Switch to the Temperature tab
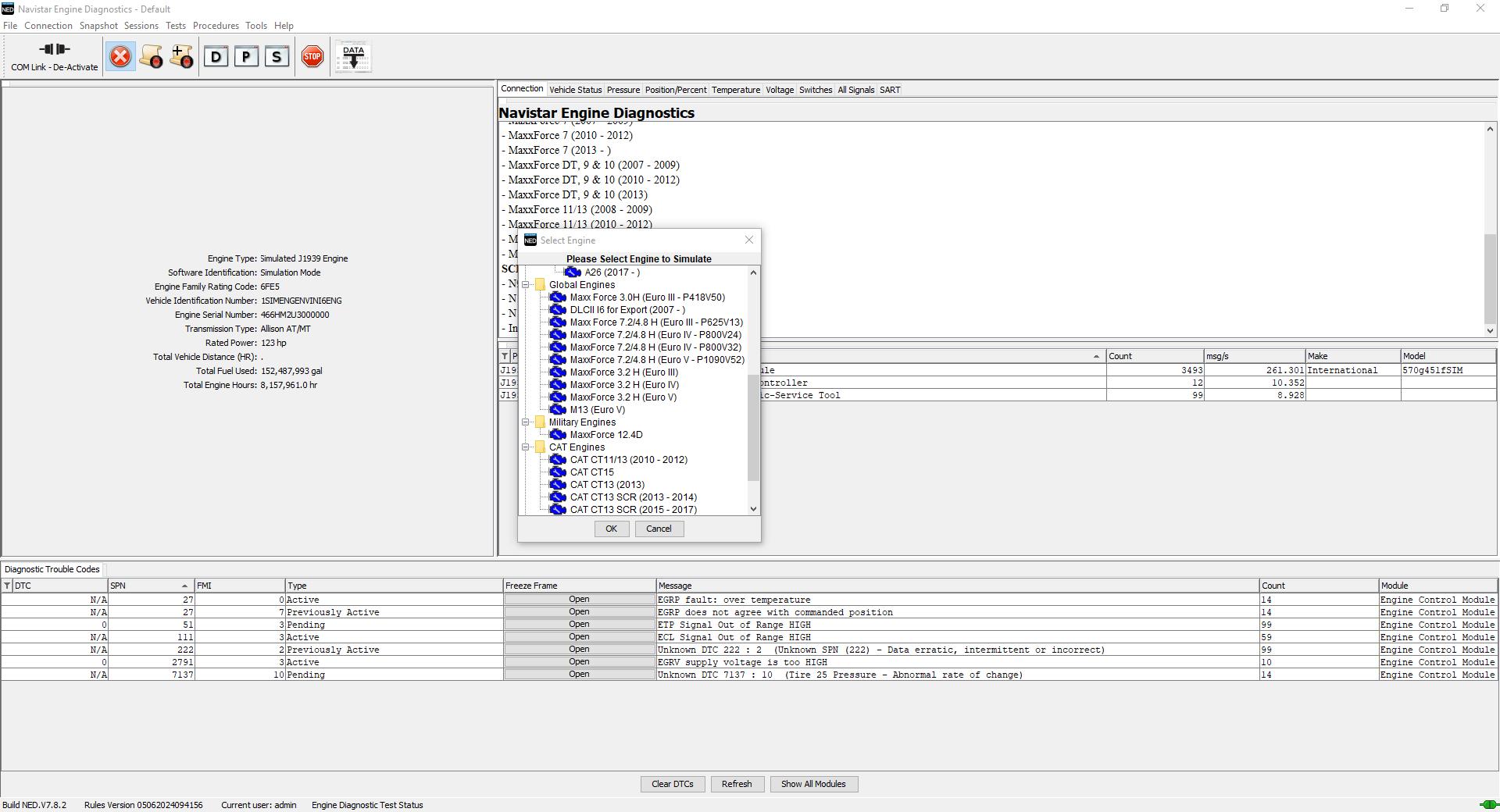Screen dimensions: 1500x812 (x=735, y=89)
